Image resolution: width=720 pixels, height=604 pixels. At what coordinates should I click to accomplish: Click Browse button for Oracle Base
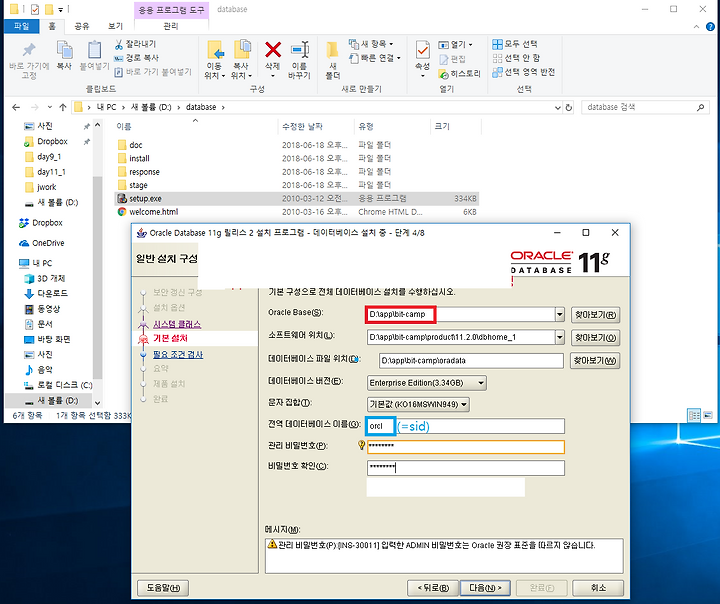[x=596, y=315]
